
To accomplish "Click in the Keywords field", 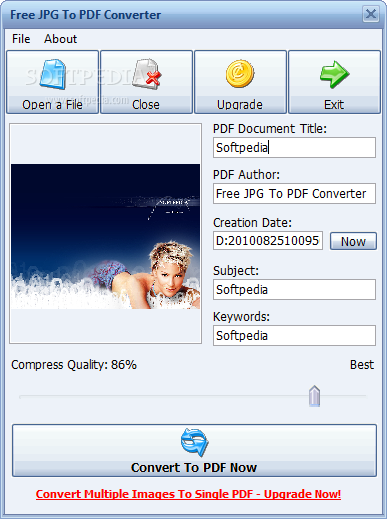I will pyautogui.click(x=294, y=335).
